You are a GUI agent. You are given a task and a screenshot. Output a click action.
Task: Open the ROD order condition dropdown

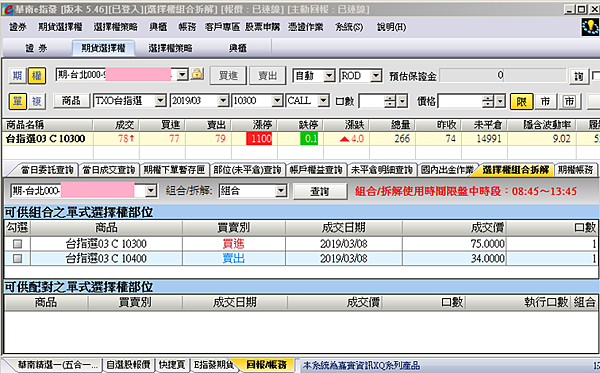coord(376,76)
